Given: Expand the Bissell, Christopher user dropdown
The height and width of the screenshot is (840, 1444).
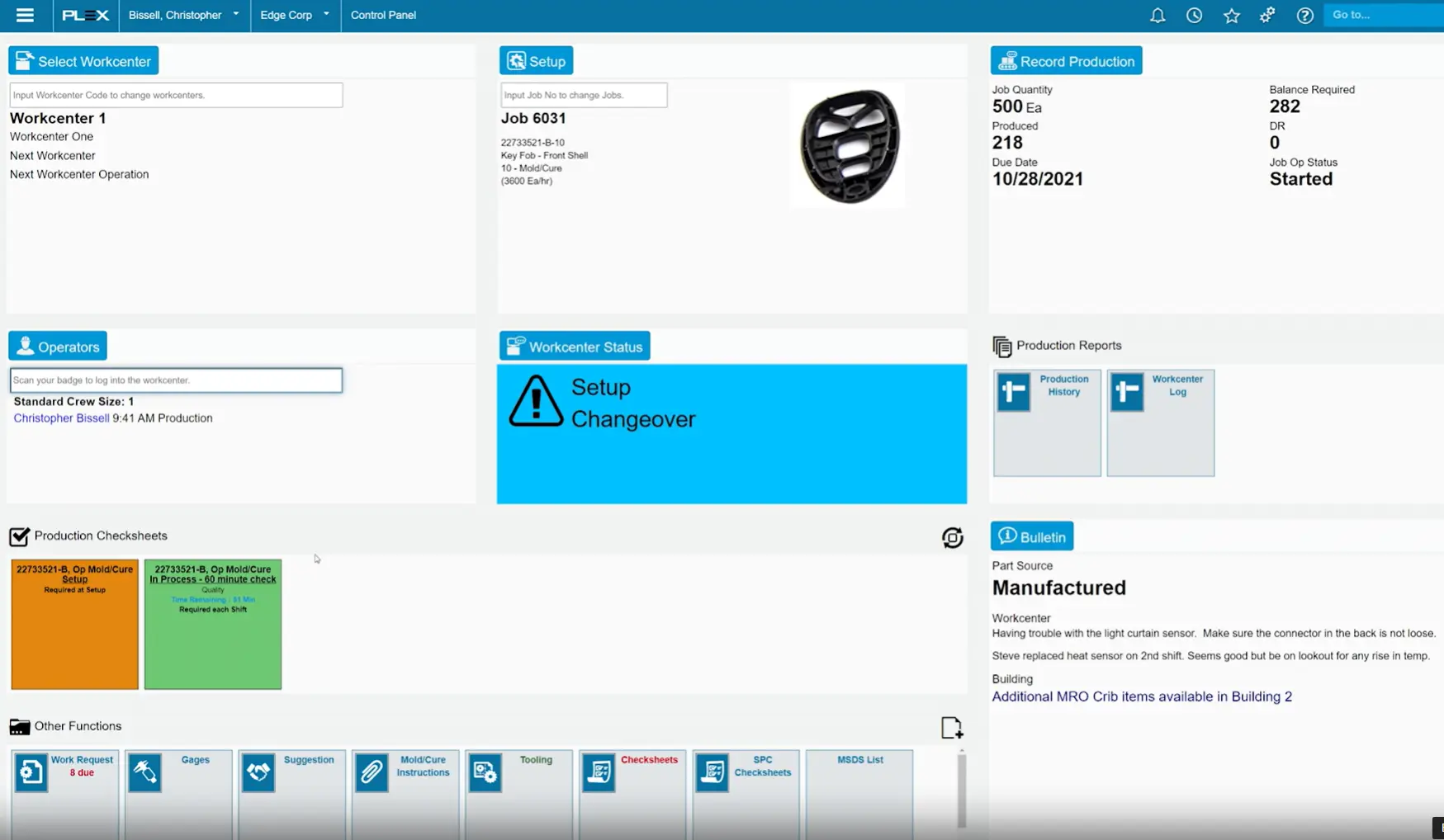Looking at the screenshot, I should (184, 15).
